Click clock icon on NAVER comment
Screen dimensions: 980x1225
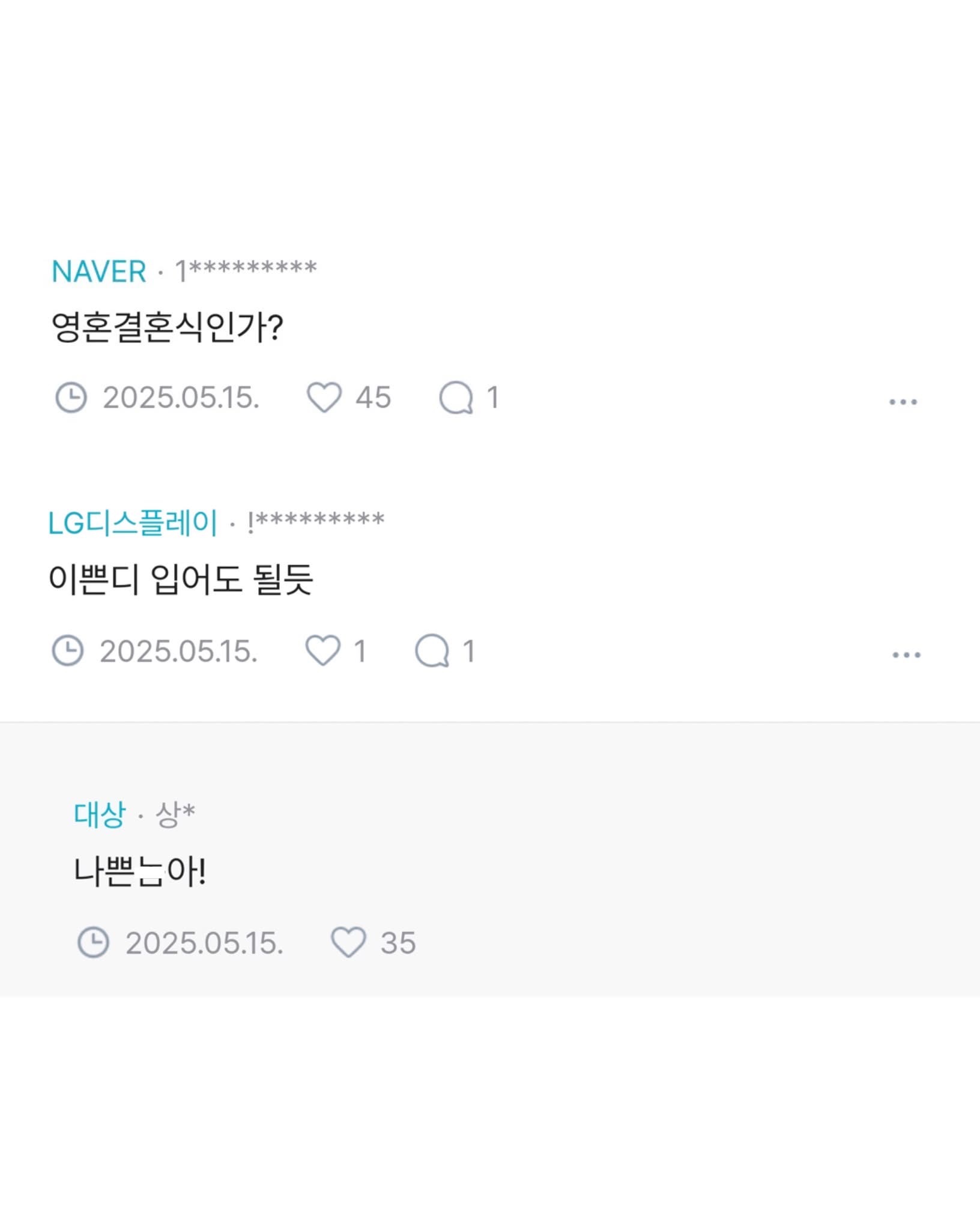pyautogui.click(x=71, y=398)
